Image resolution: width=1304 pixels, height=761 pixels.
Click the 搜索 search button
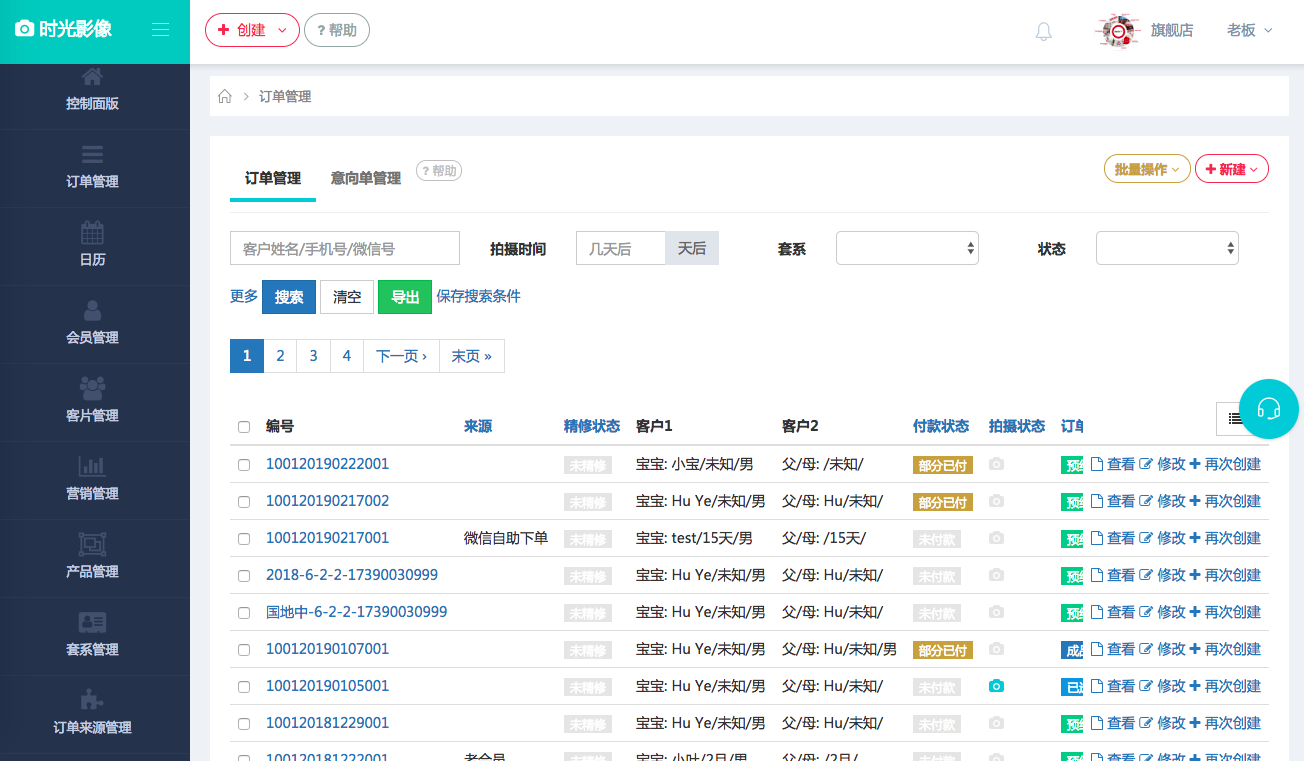288,297
